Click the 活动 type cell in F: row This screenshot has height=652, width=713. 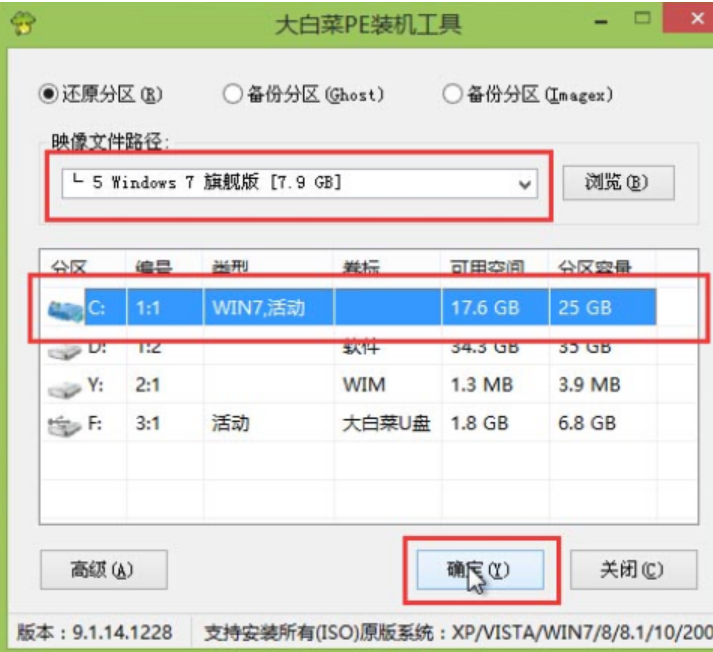tap(230, 424)
